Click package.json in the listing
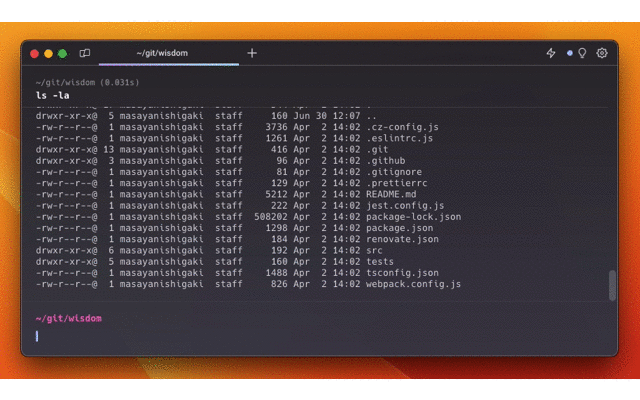 pos(399,228)
